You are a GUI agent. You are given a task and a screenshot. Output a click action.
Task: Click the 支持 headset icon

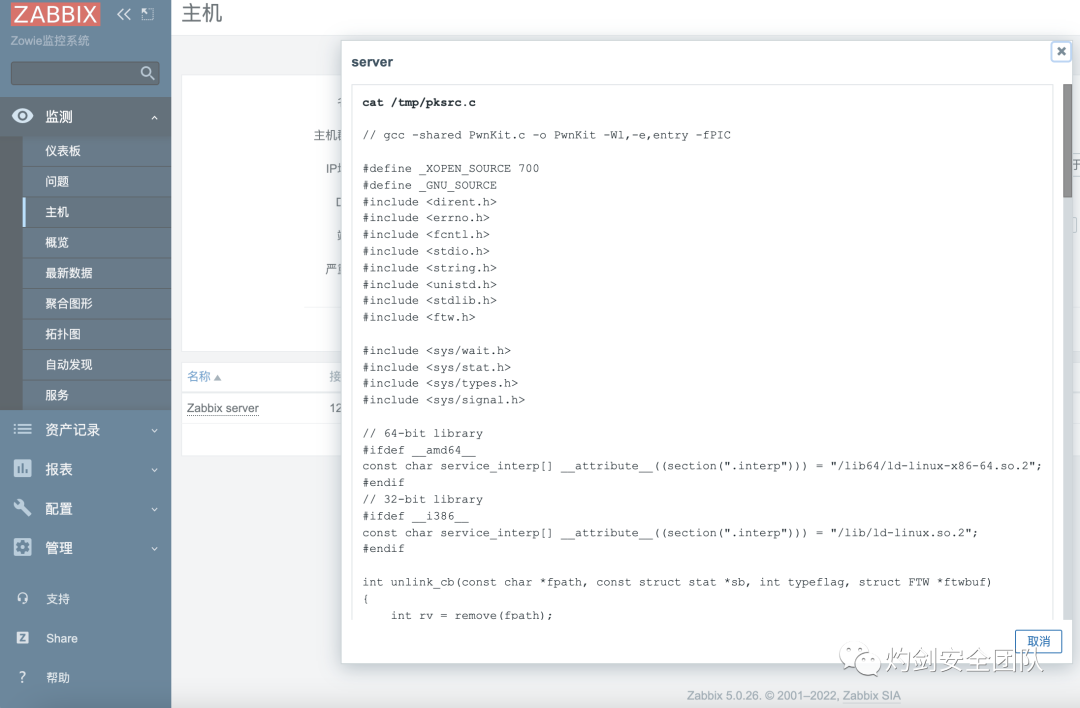click(x=23, y=598)
